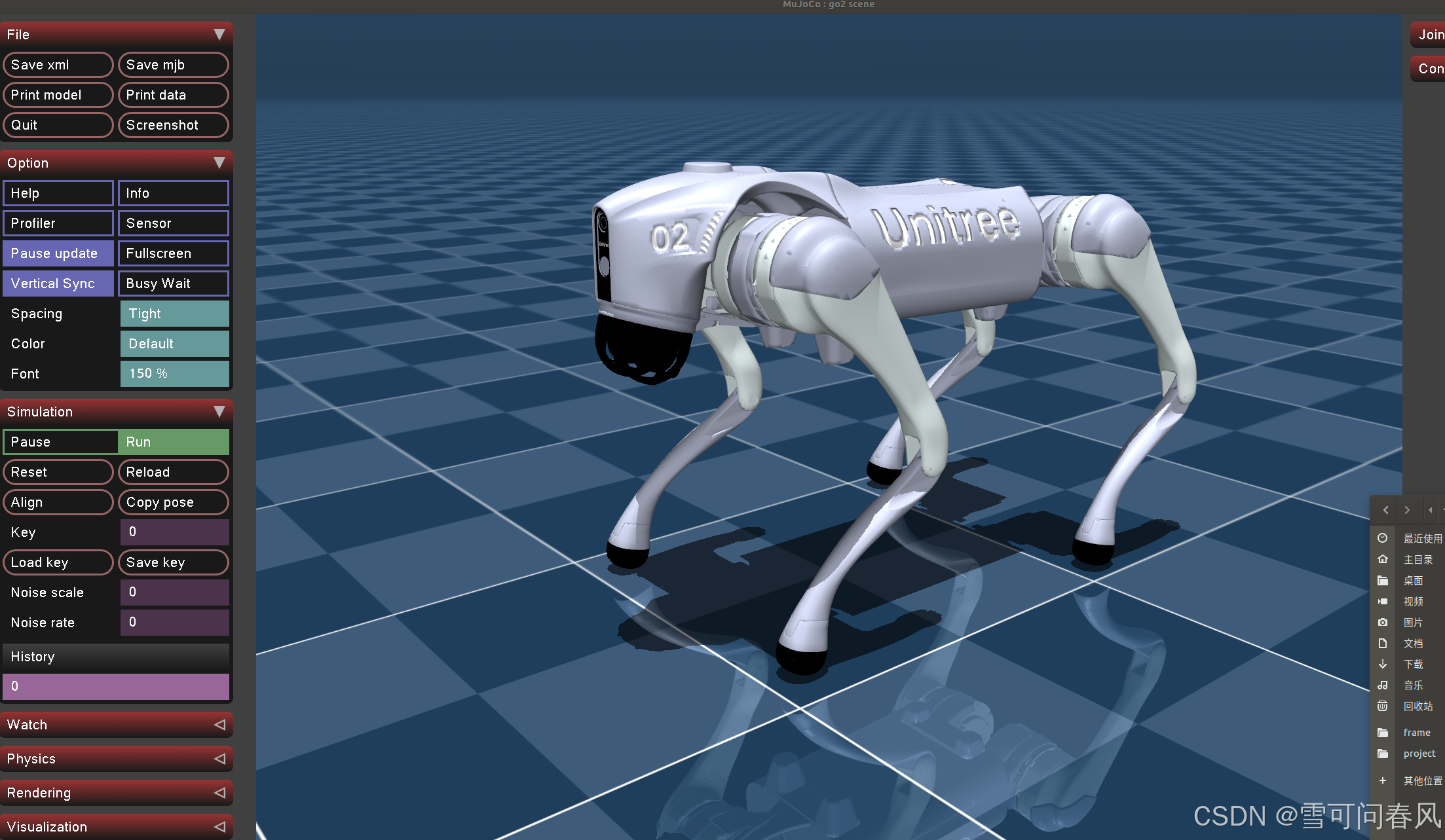Click the History slider bar
Image resolution: width=1445 pixels, height=840 pixels.
[x=117, y=687]
